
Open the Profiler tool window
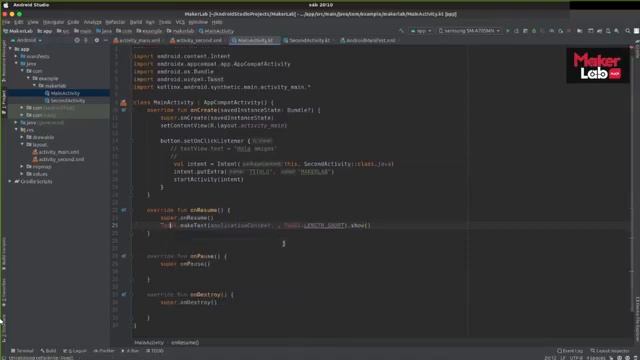click(x=104, y=351)
